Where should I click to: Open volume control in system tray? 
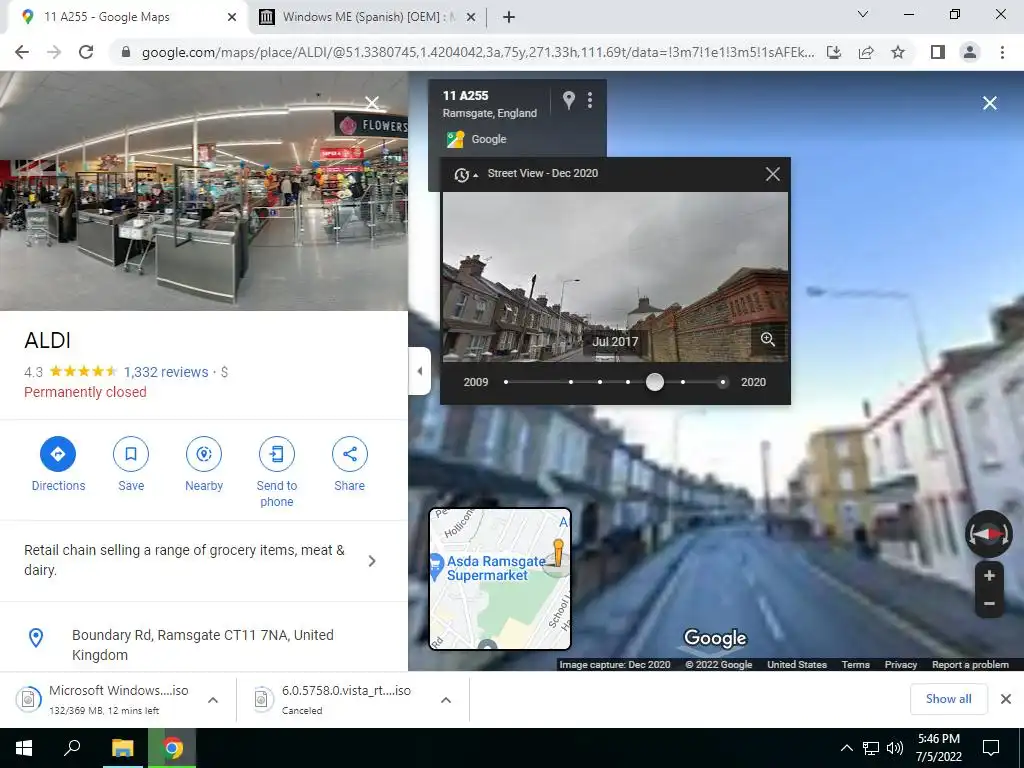(894, 748)
